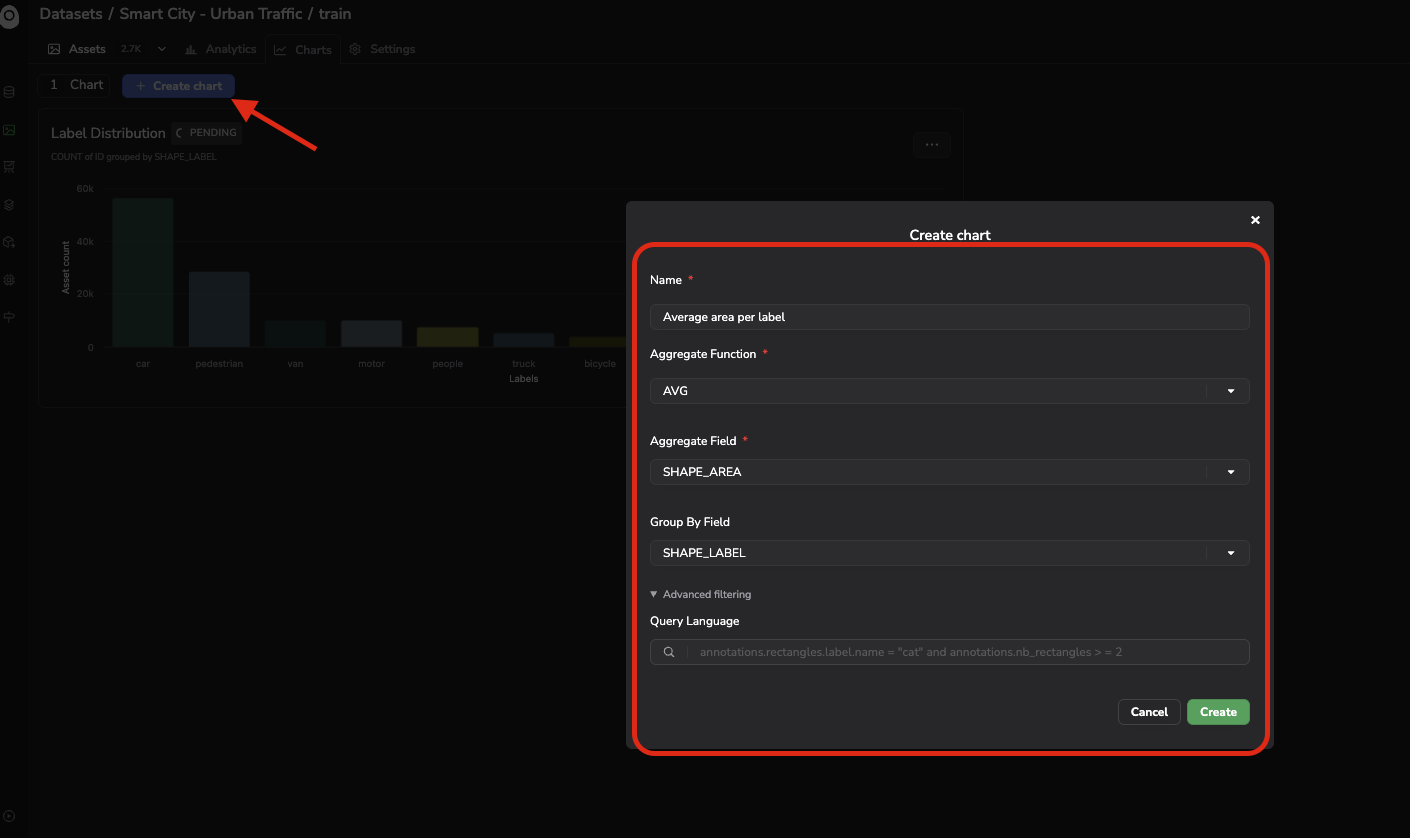Image resolution: width=1410 pixels, height=838 pixels.
Task: Click the motor bar in the chart
Action: (371, 334)
